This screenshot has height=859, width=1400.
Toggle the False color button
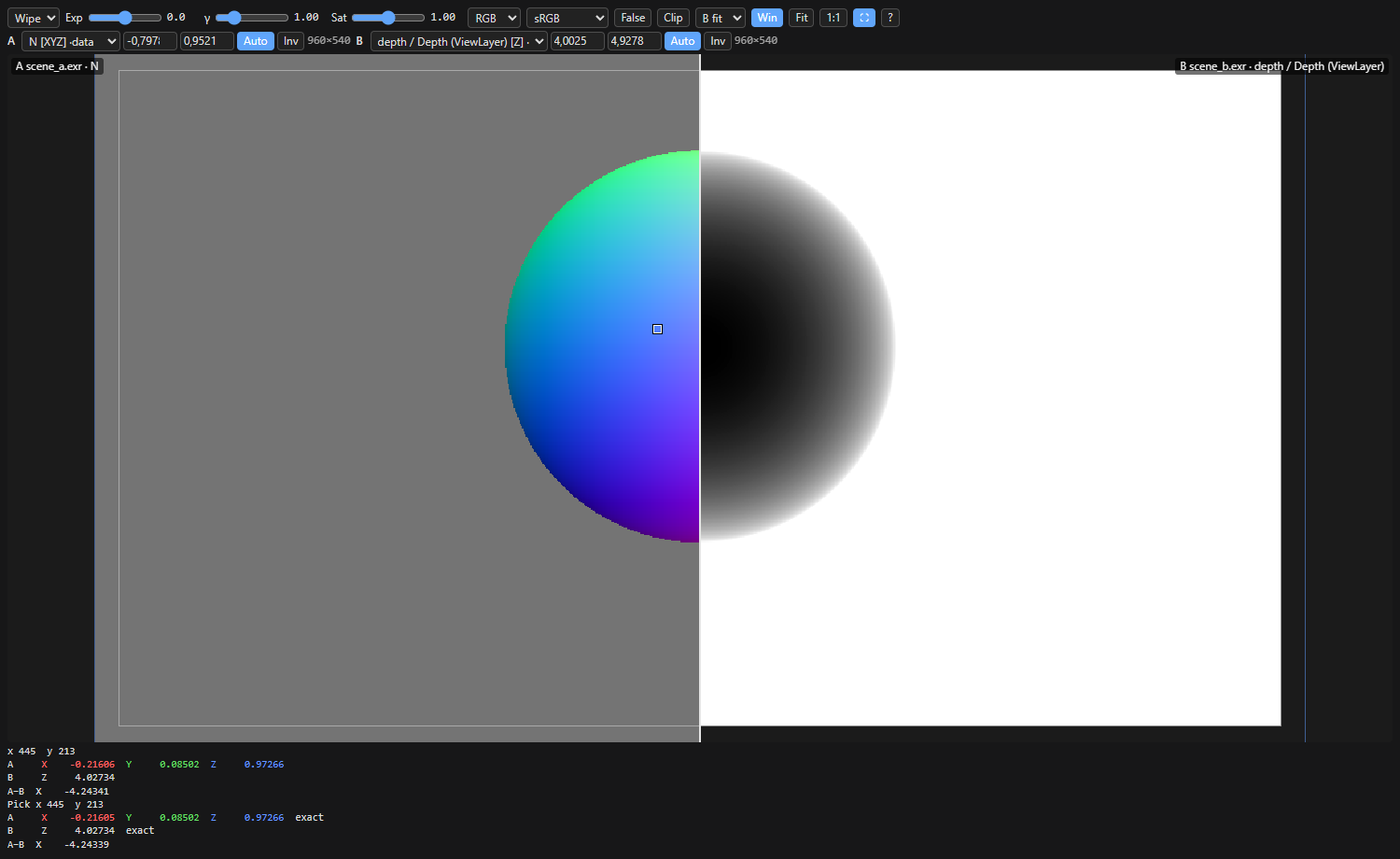tap(633, 18)
